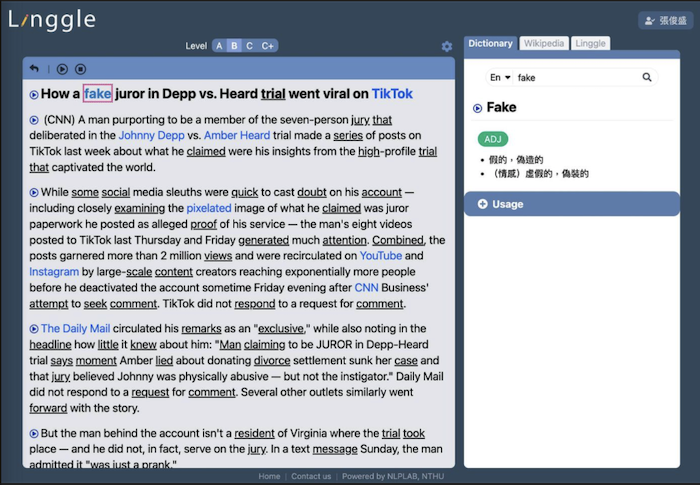Switch to the Linggle tab
The image size is (700, 485).
590,43
